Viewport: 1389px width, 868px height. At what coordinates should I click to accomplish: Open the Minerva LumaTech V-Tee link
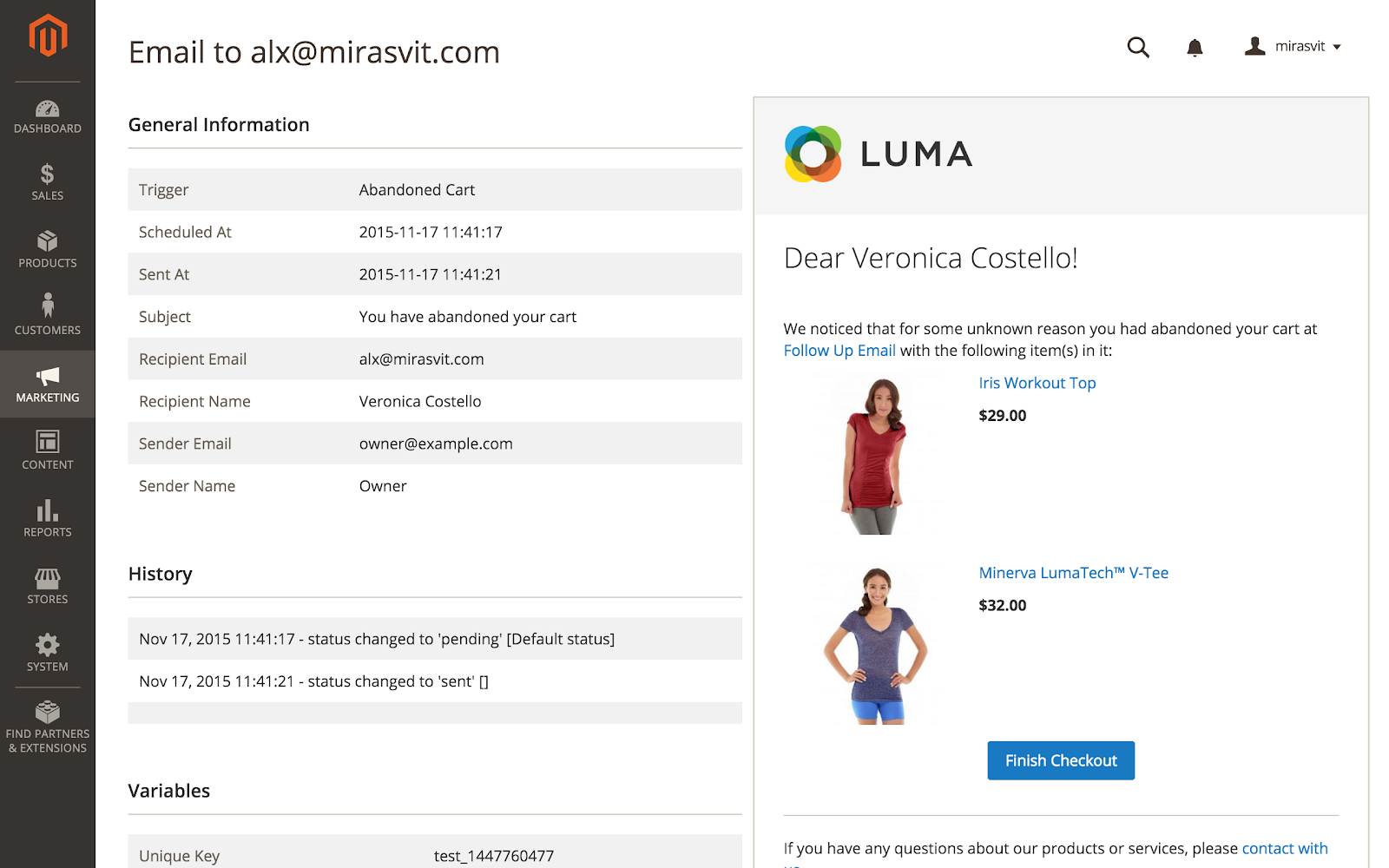click(x=1074, y=573)
